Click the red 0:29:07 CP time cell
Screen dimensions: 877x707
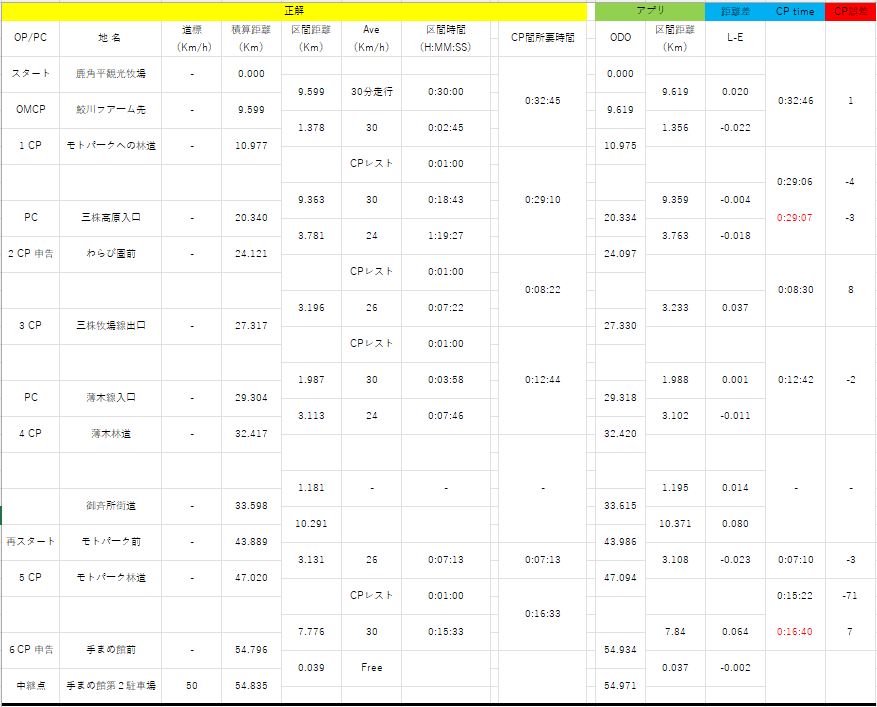point(795,218)
